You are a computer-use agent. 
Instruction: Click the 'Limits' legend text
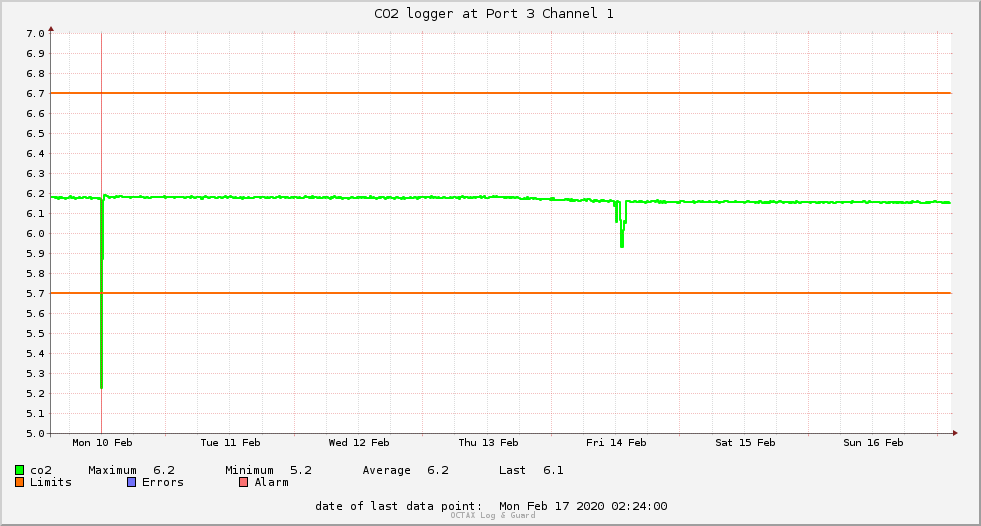click(x=51, y=482)
